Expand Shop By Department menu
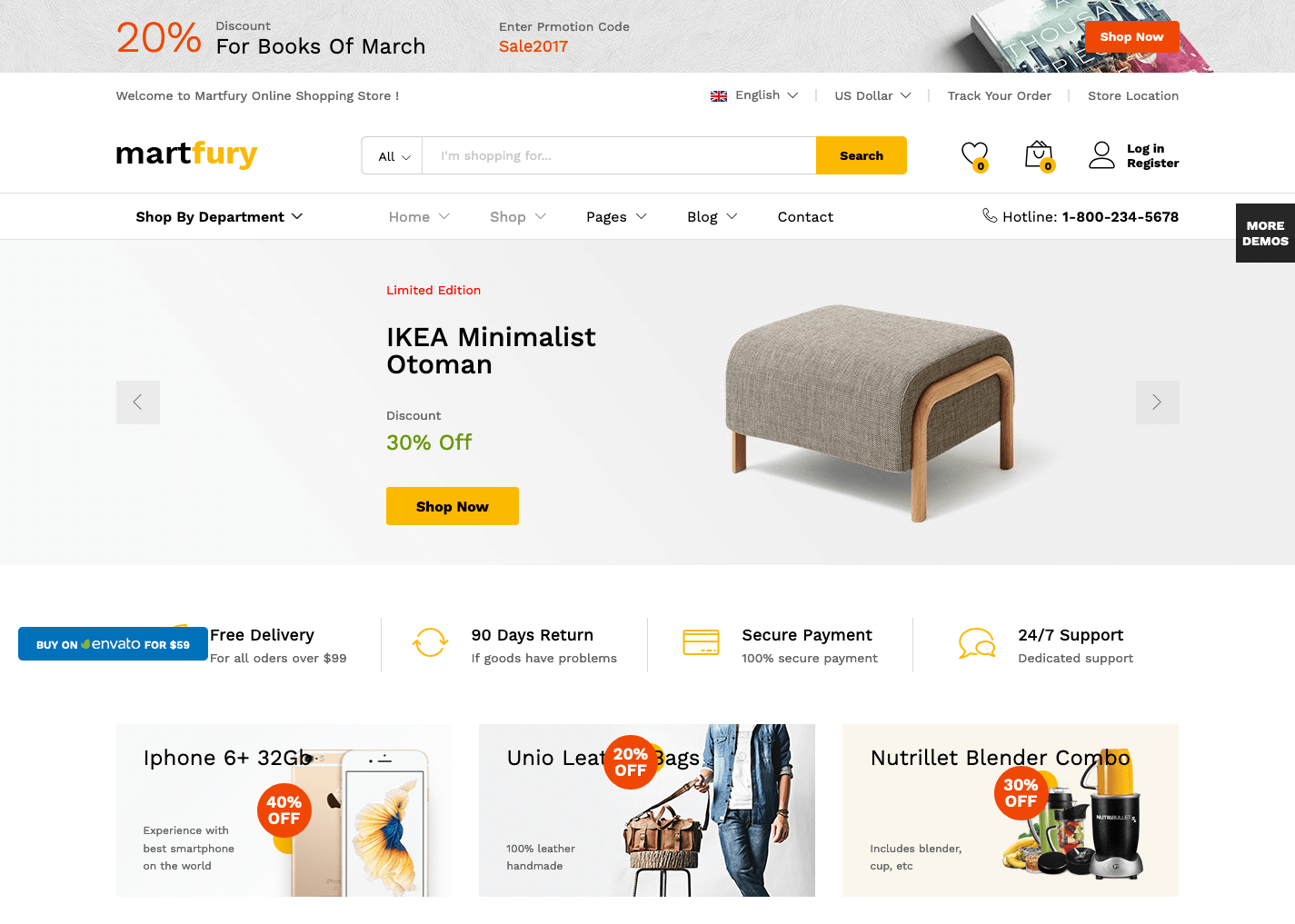The height and width of the screenshot is (924, 1295). (219, 217)
